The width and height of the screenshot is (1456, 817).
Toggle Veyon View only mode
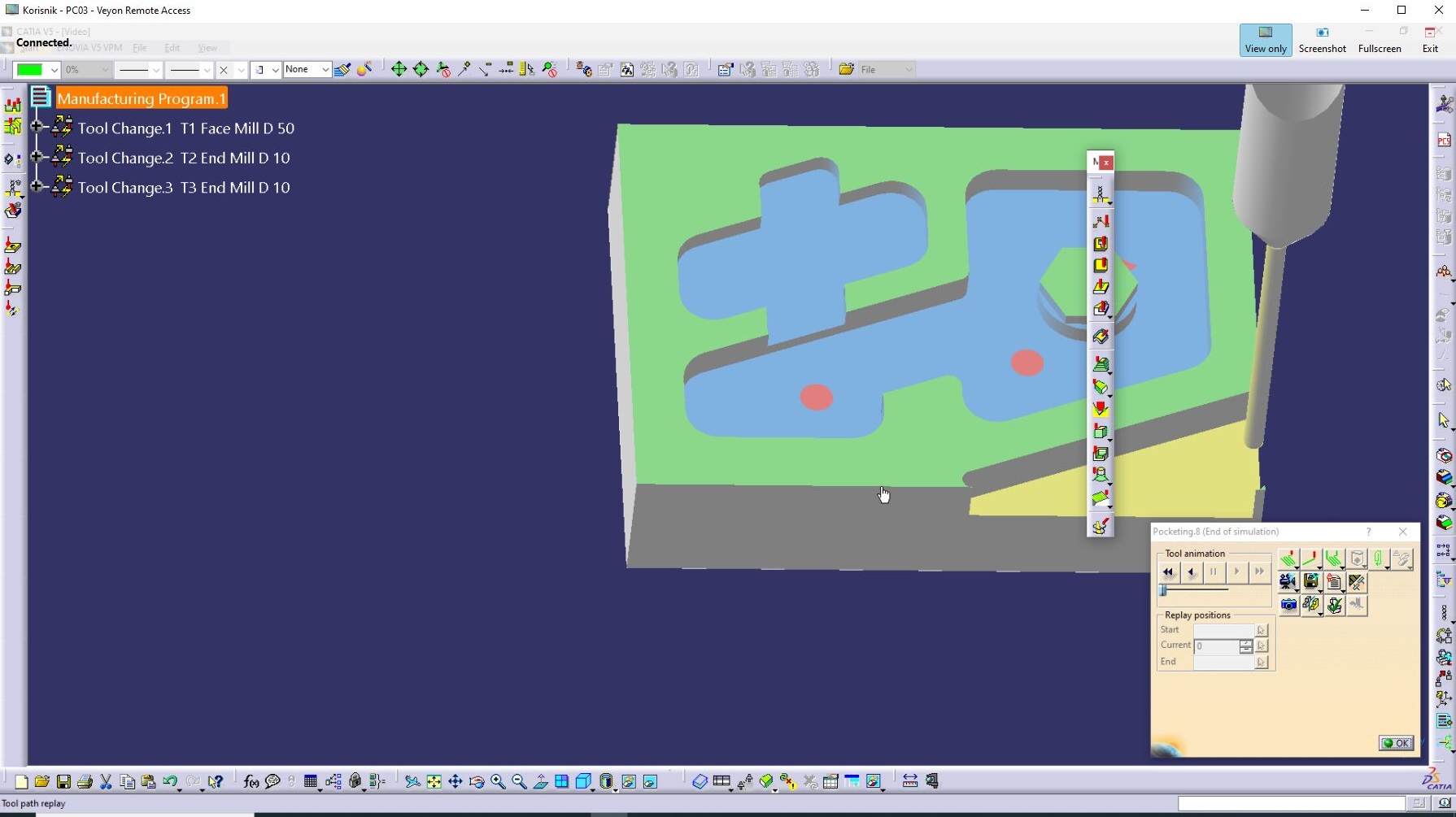[x=1266, y=40]
